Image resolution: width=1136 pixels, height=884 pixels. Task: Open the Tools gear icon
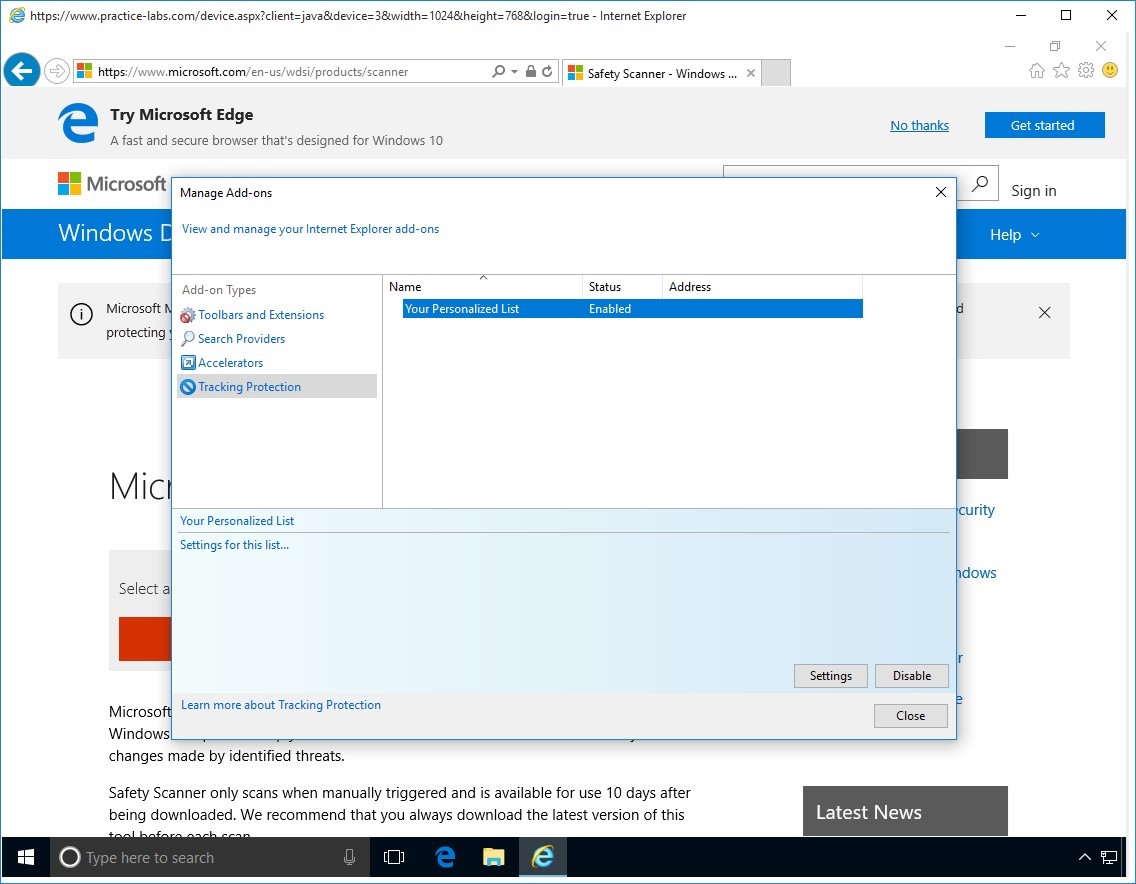click(x=1085, y=71)
